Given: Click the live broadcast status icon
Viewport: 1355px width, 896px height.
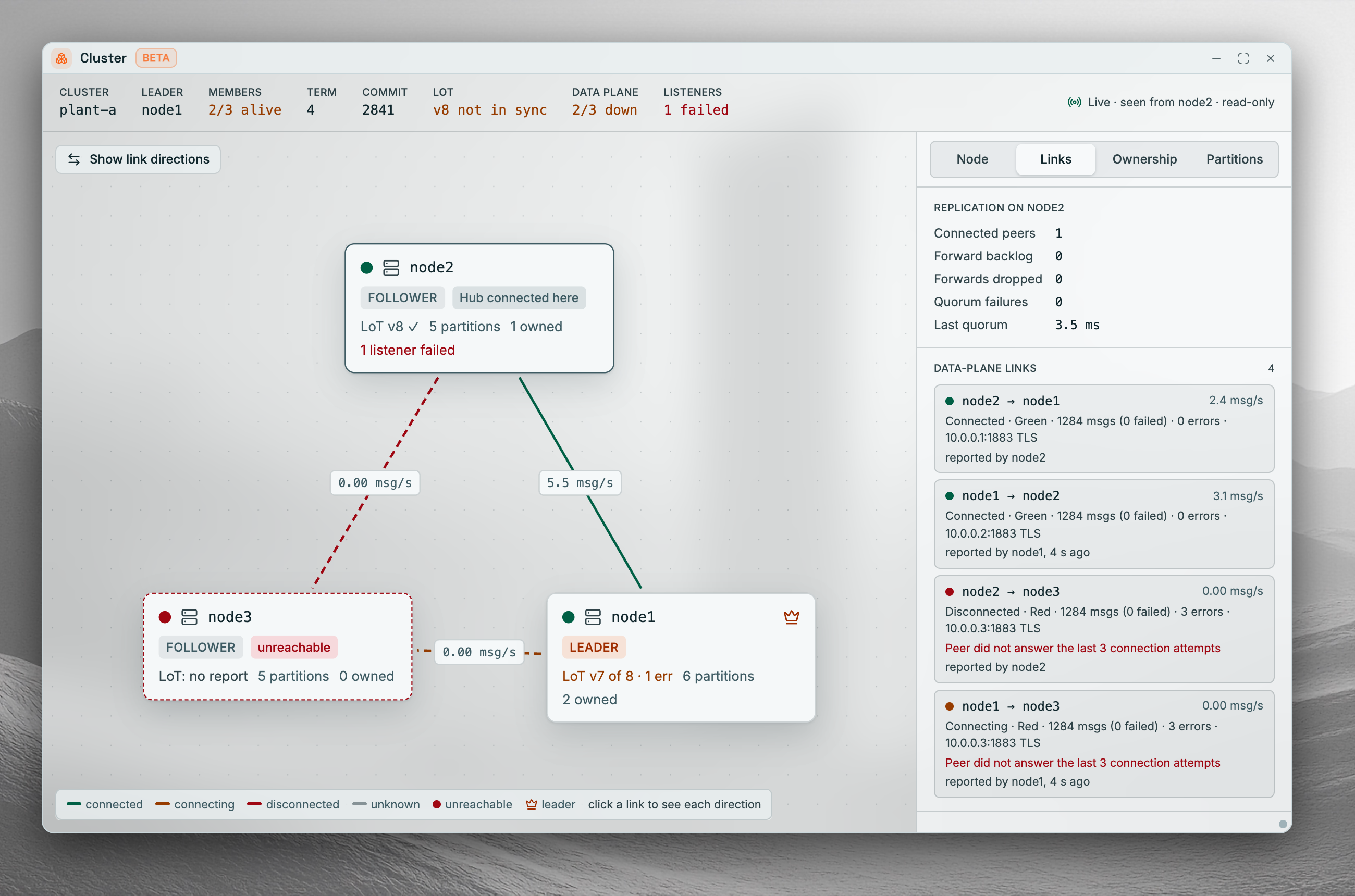Looking at the screenshot, I should point(1074,102).
